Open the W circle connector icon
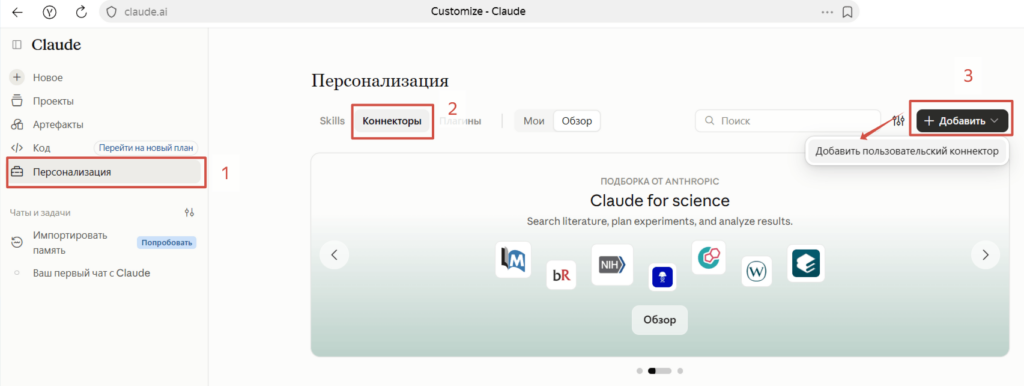 (x=756, y=271)
